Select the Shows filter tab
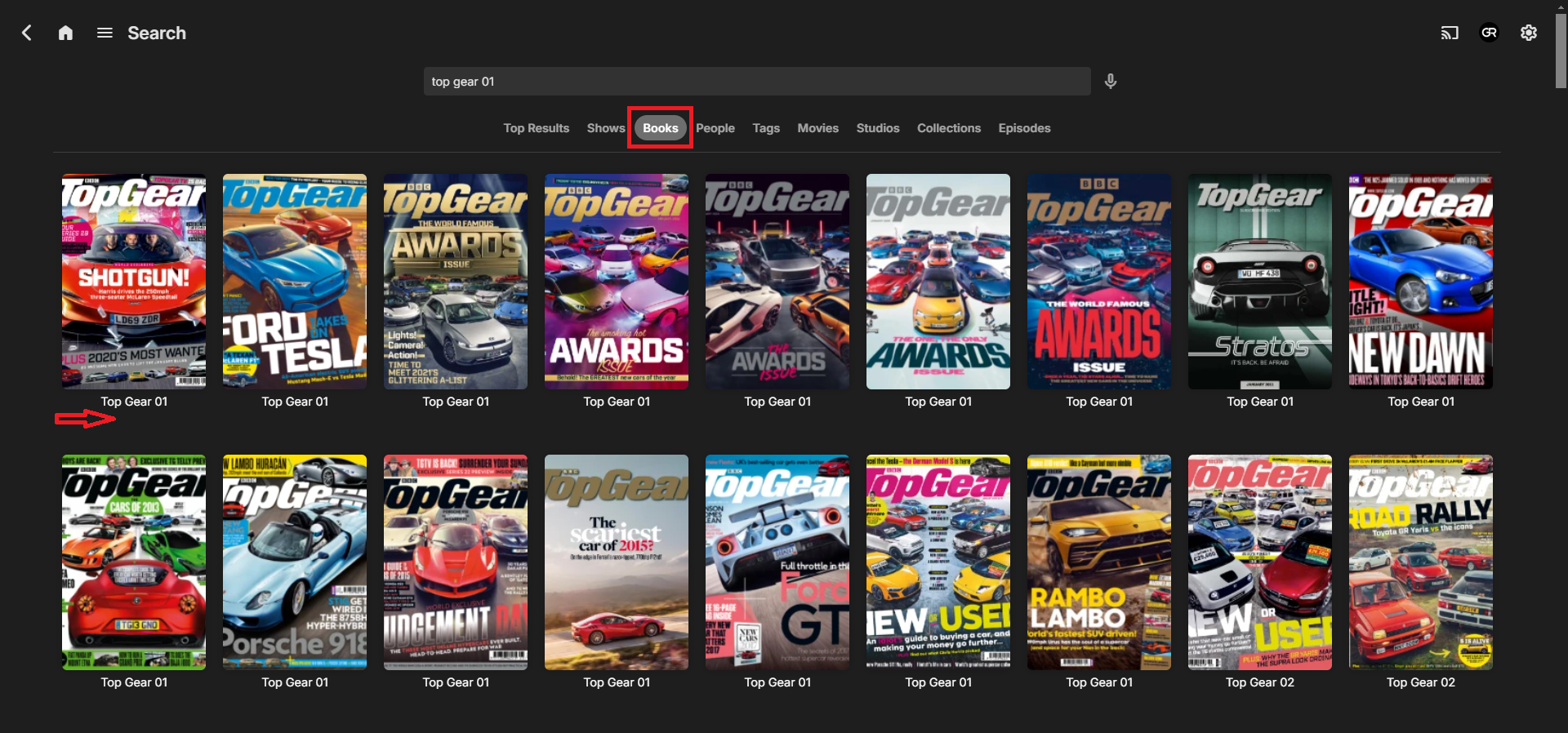 point(605,128)
